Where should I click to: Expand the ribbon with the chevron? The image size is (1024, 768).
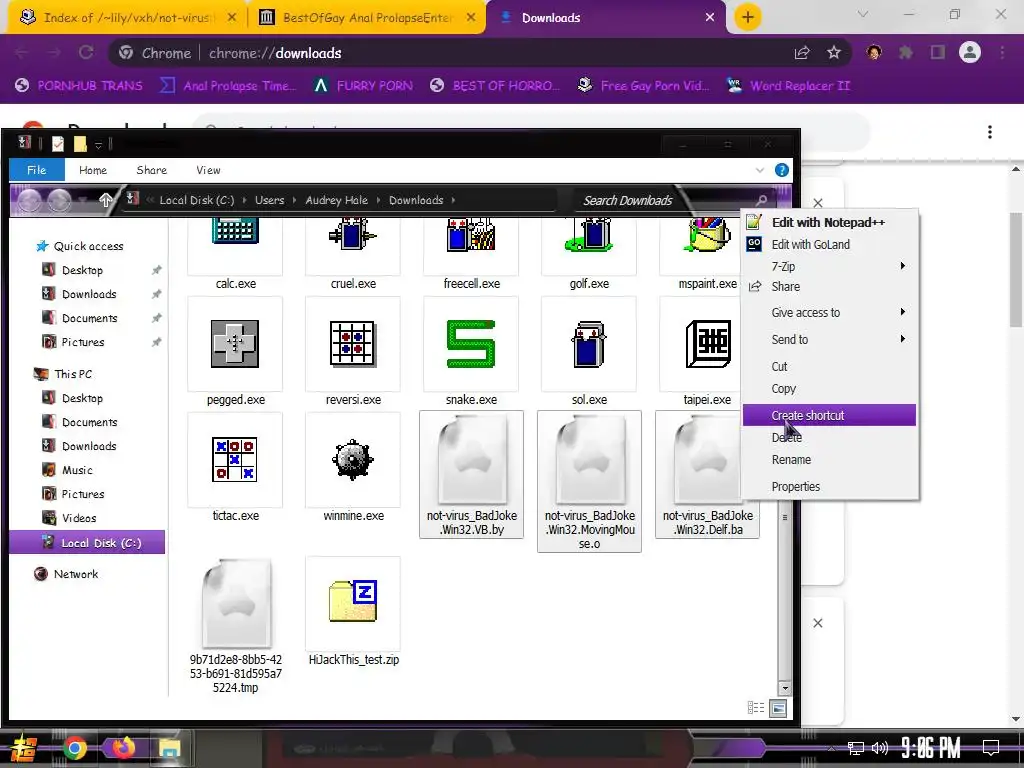760,170
